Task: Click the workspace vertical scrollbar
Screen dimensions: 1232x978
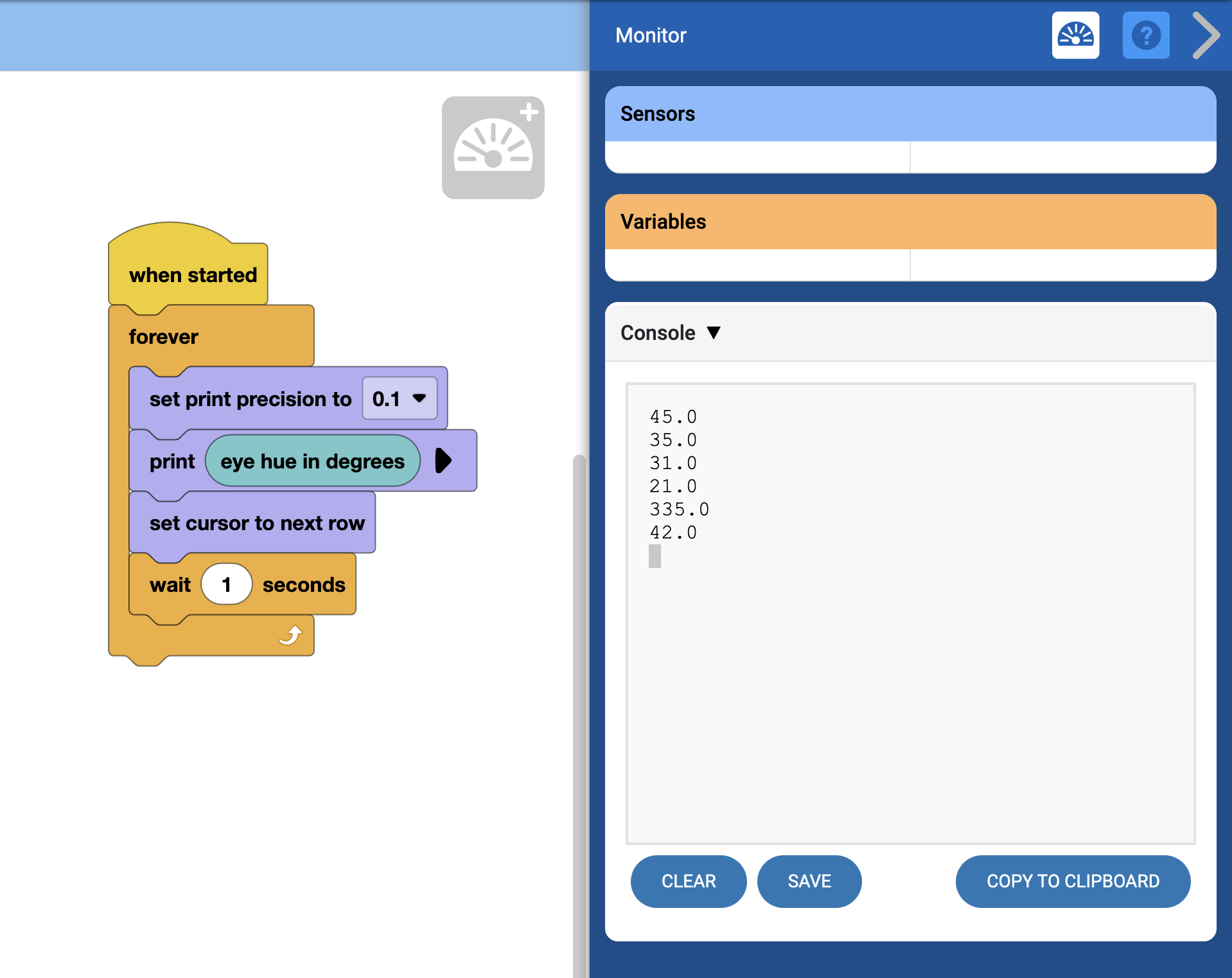Action: pyautogui.click(x=579, y=707)
